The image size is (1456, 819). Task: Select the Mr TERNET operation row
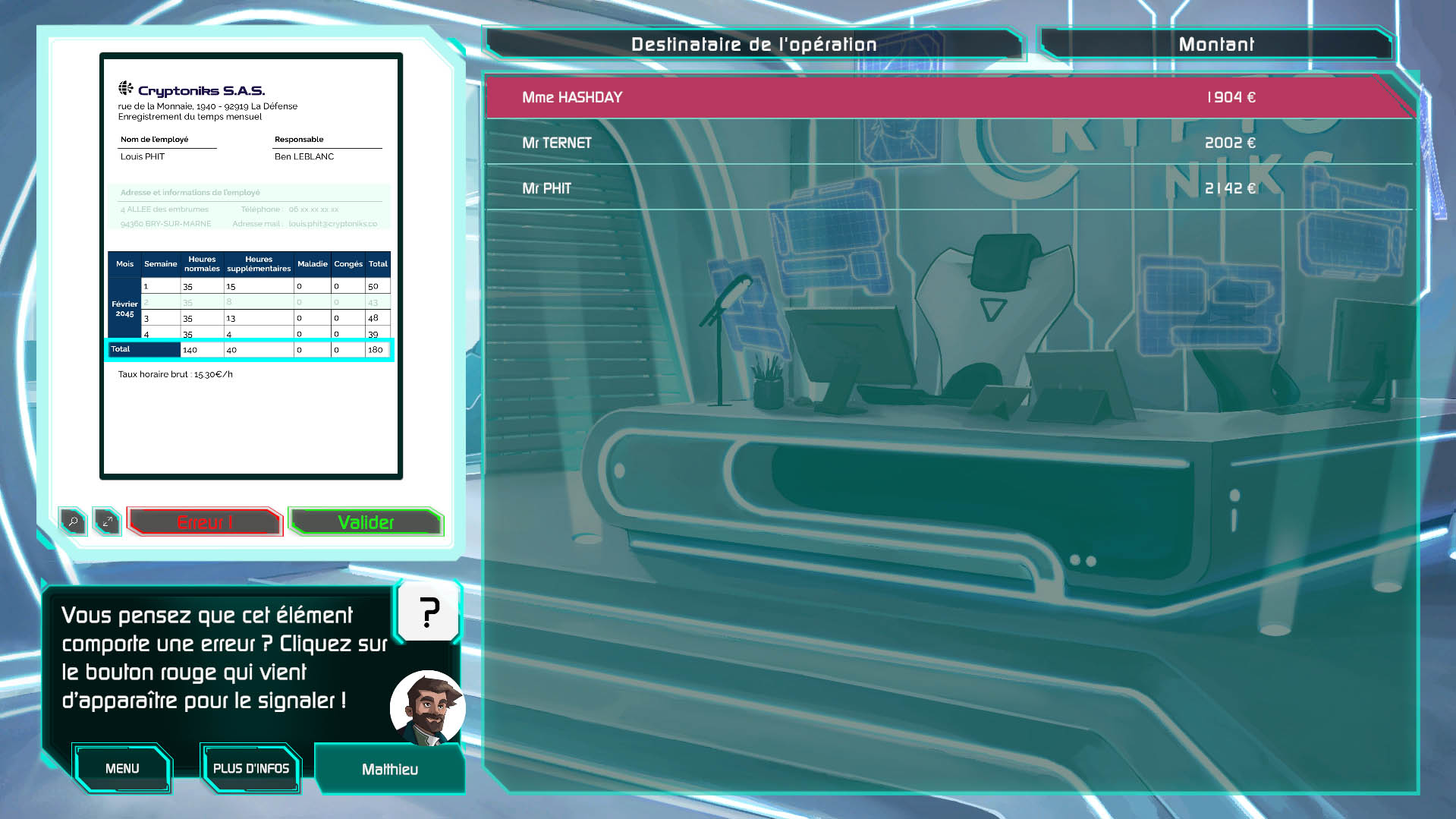click(x=948, y=143)
